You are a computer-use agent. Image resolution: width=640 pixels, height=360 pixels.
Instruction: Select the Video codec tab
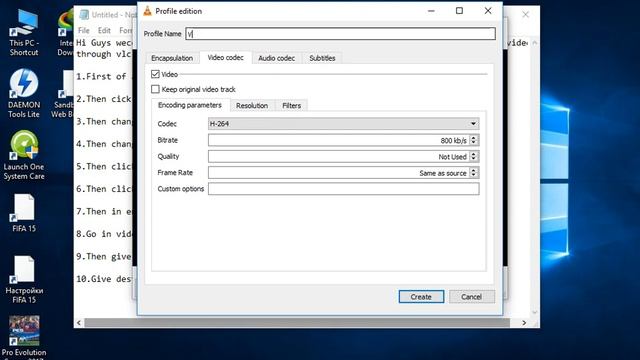pyautogui.click(x=225, y=58)
